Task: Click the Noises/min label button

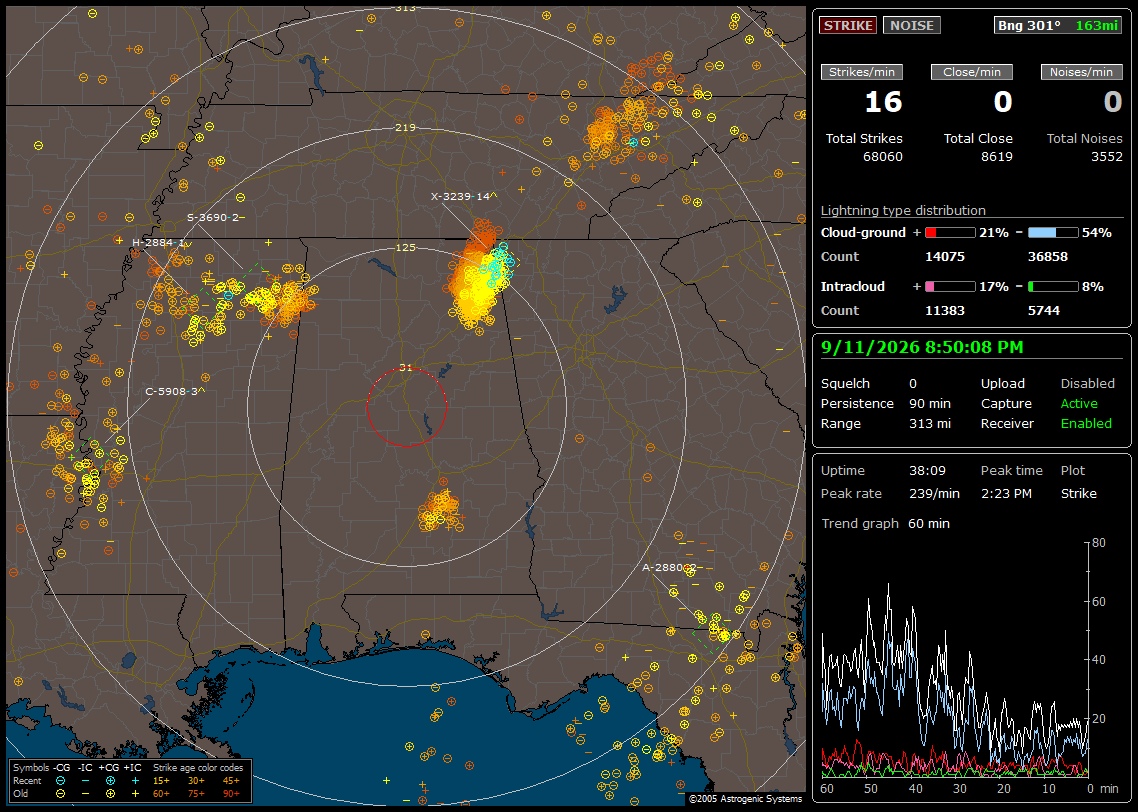Action: coord(1081,72)
